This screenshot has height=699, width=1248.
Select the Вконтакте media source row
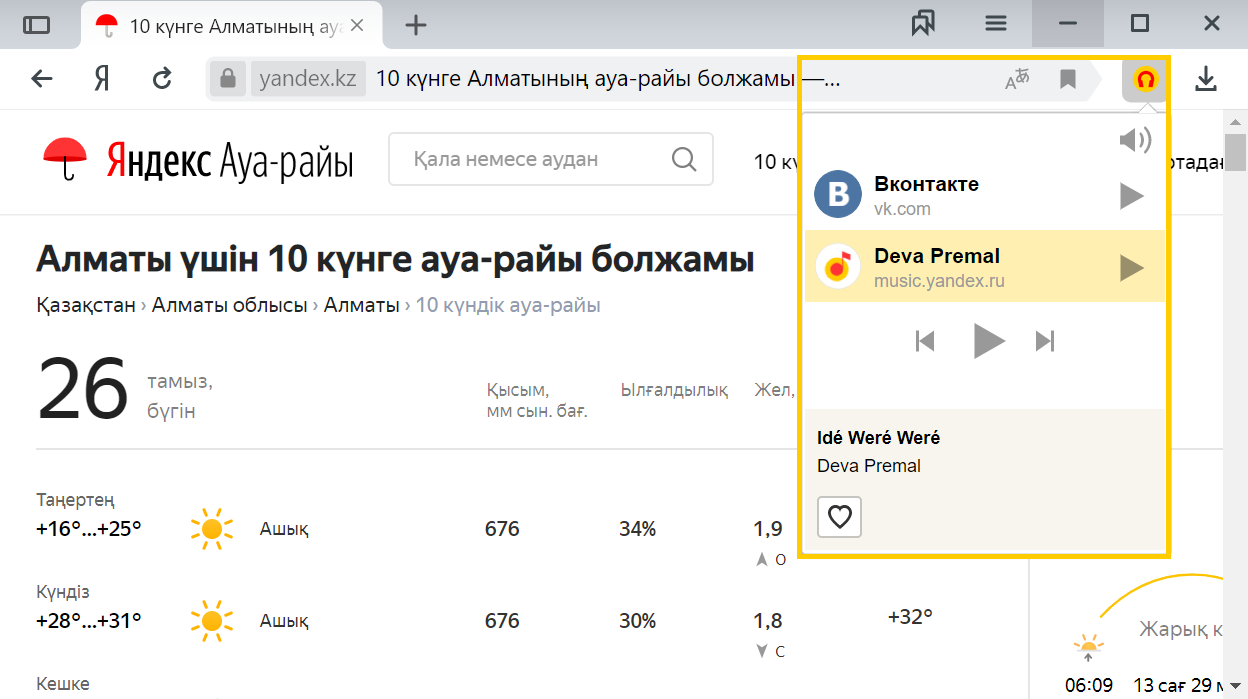click(x=986, y=195)
